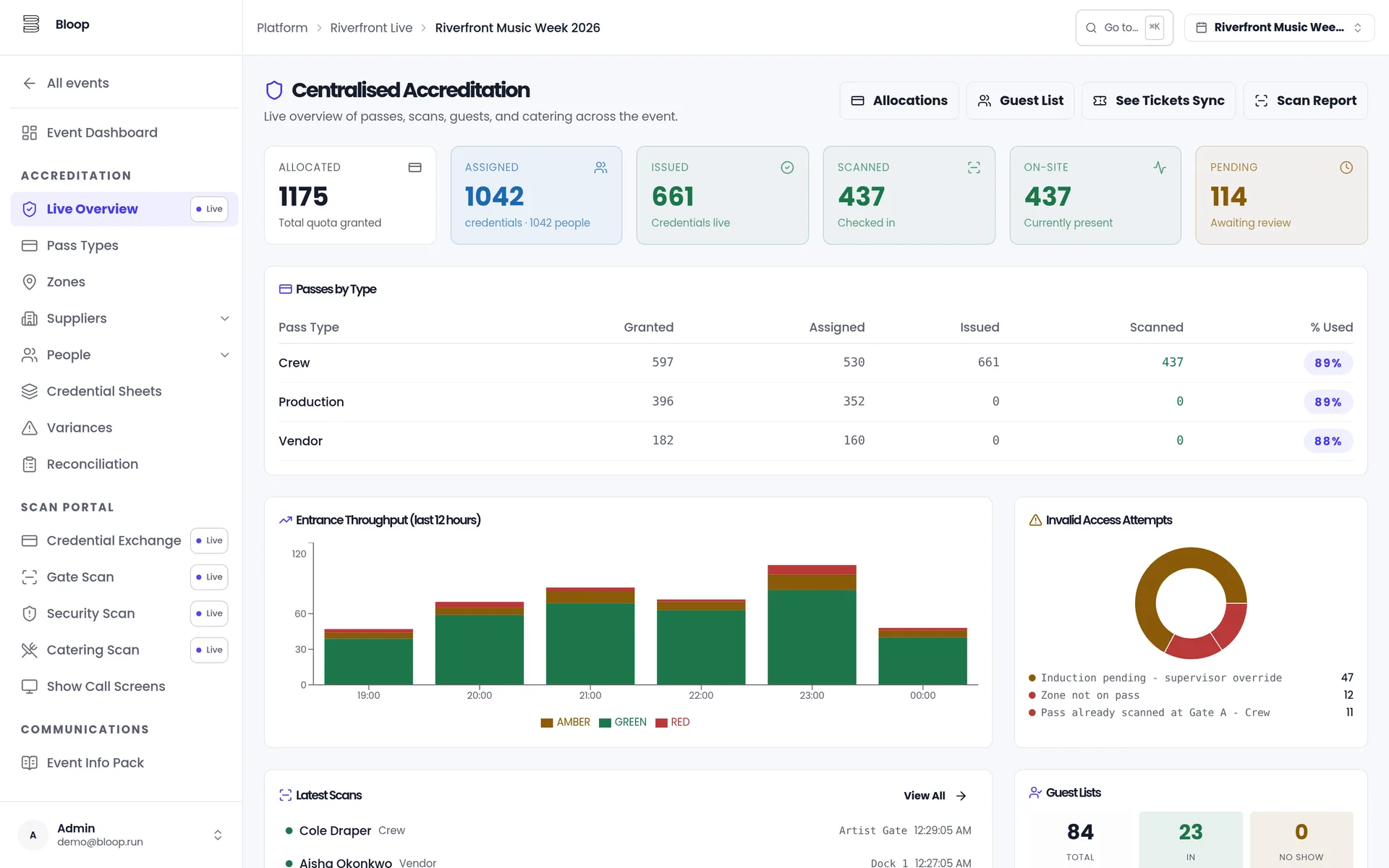This screenshot has width=1389, height=868.
Task: Click the Catering Scan utensils icon
Action: coord(30,650)
